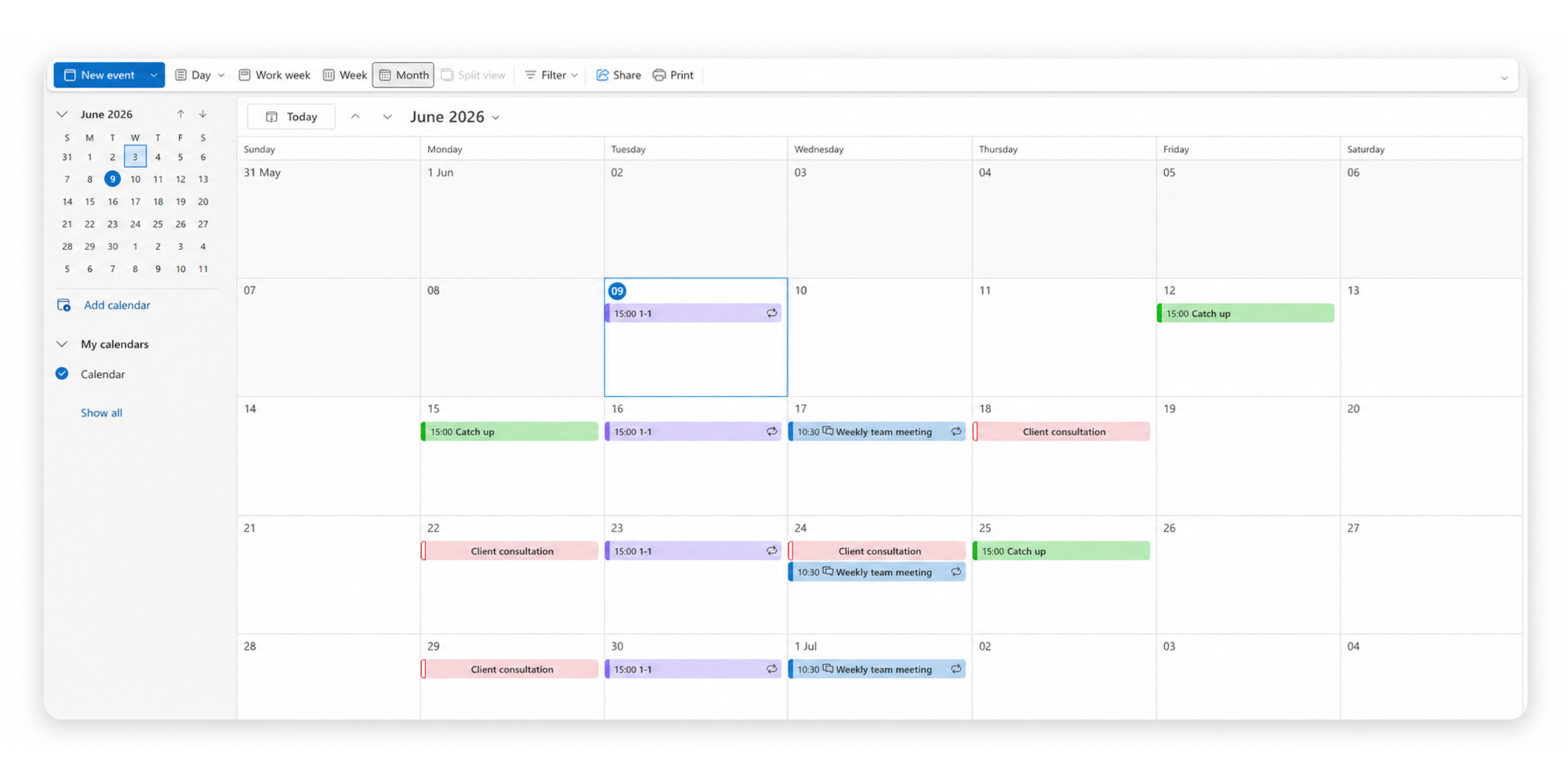Click the chat icon on 1 Jul's meeting

click(x=828, y=669)
